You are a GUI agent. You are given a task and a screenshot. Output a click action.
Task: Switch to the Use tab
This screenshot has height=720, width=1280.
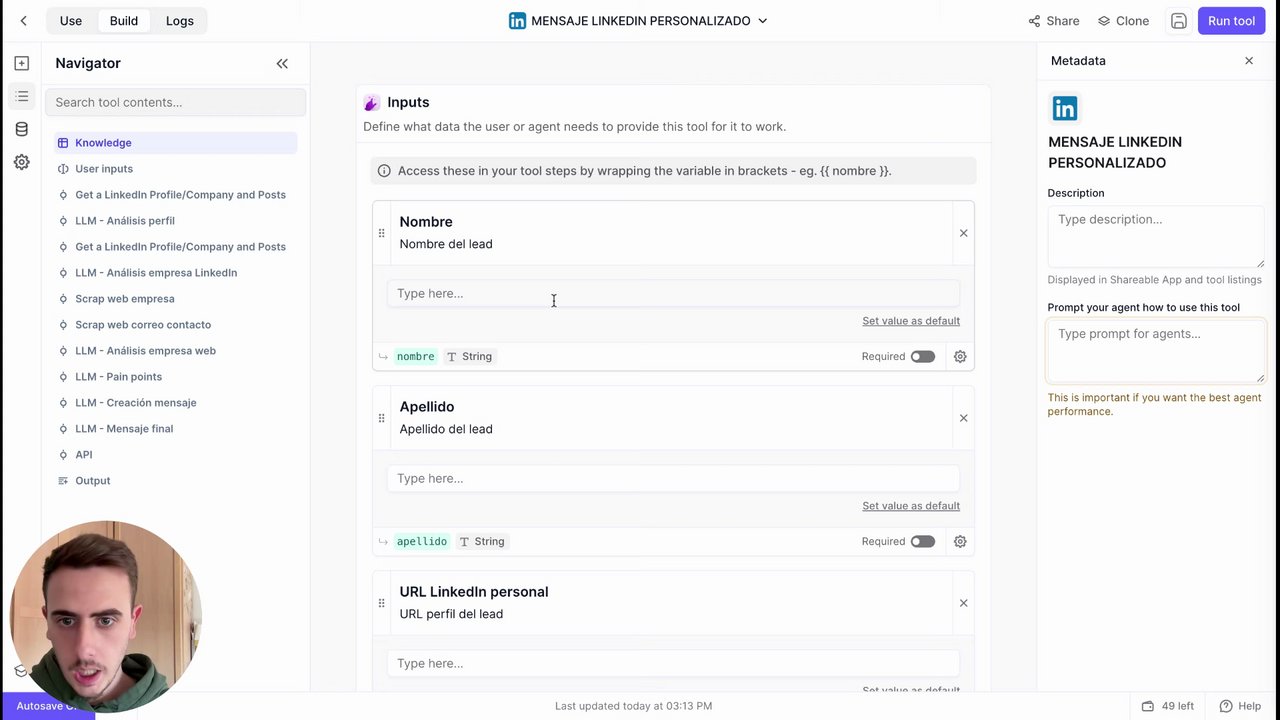click(71, 21)
